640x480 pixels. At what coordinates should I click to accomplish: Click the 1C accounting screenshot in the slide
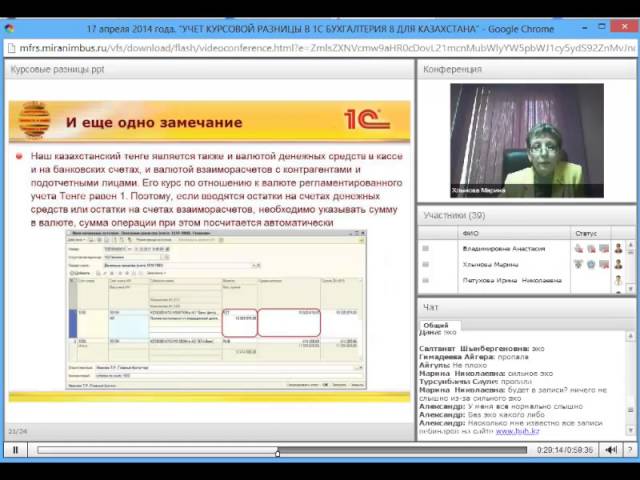coord(216,309)
